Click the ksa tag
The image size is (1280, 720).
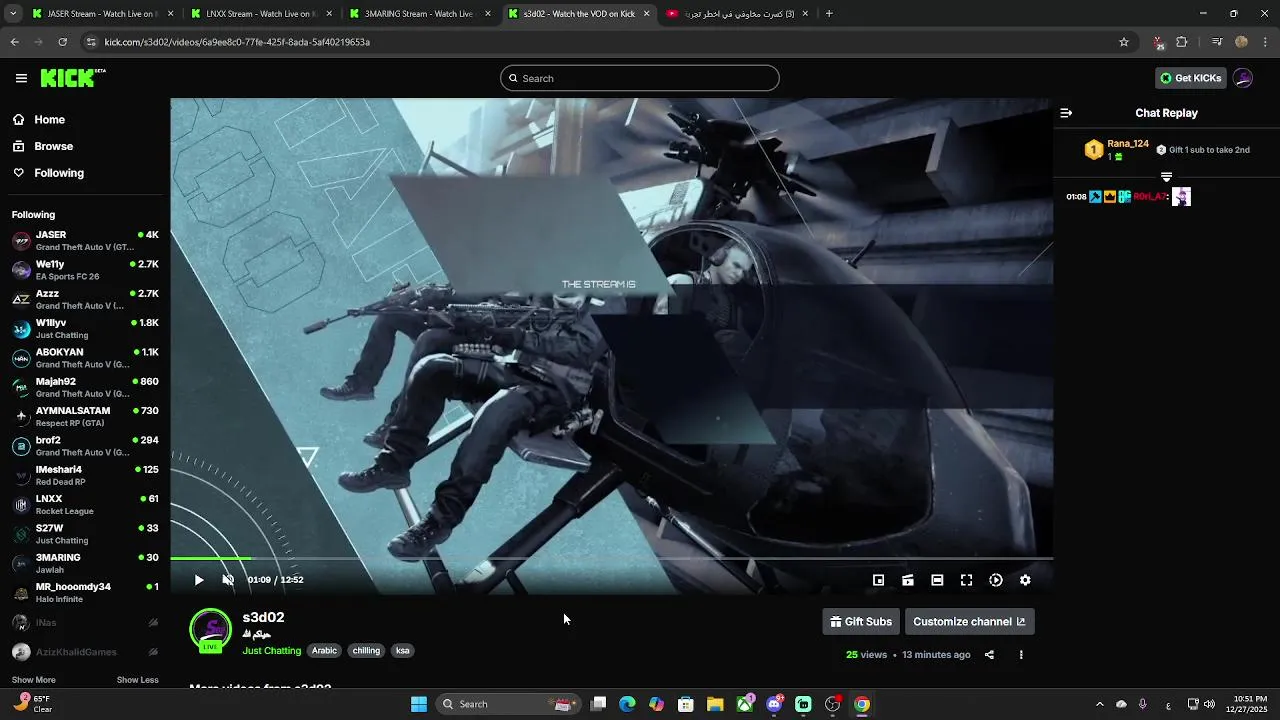[402, 651]
